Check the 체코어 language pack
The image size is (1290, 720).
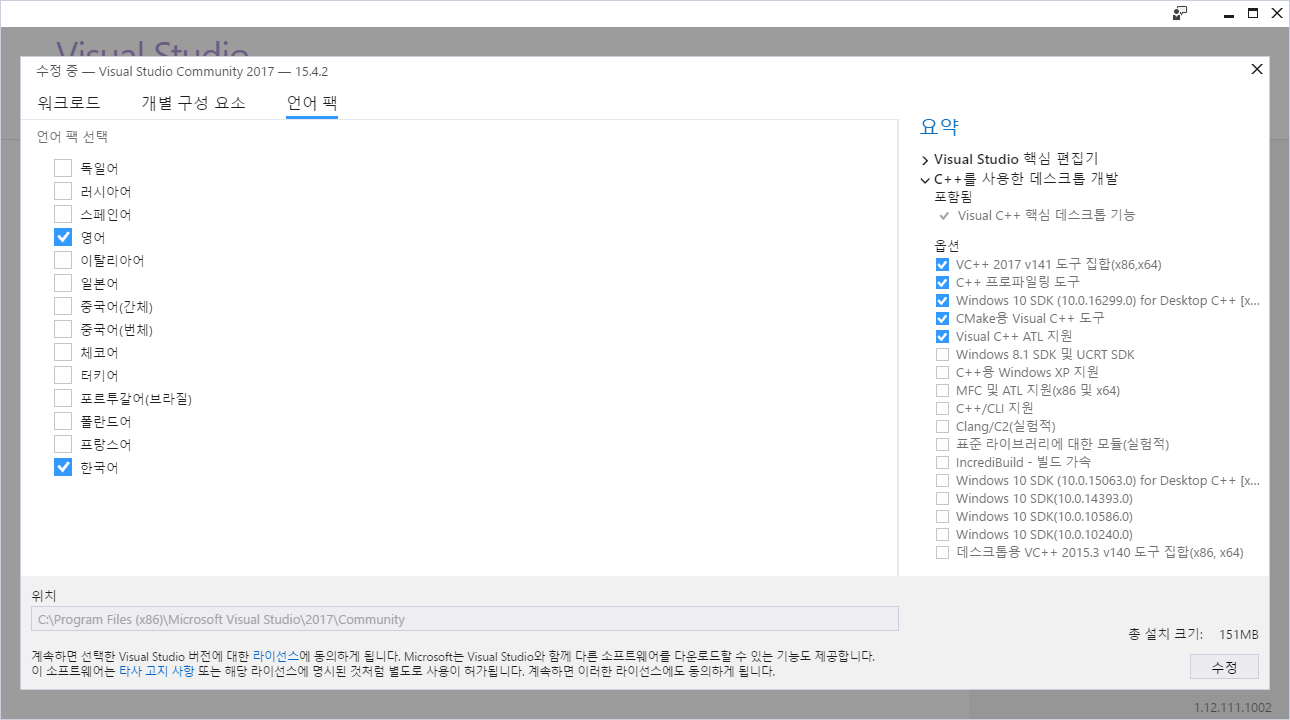(63, 352)
